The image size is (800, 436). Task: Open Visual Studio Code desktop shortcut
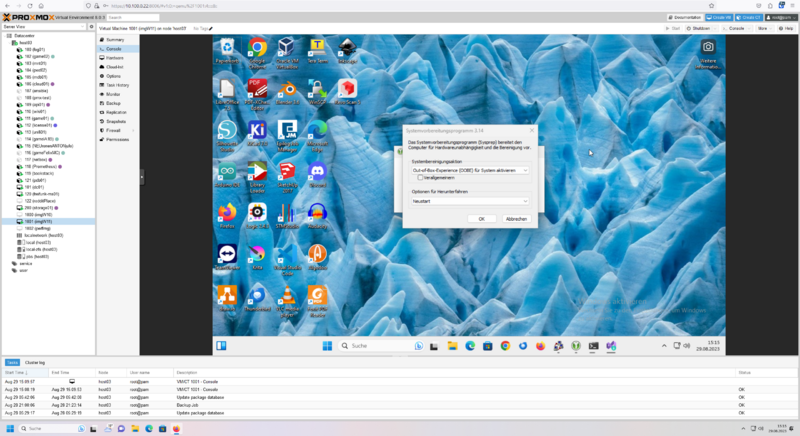tap(287, 260)
